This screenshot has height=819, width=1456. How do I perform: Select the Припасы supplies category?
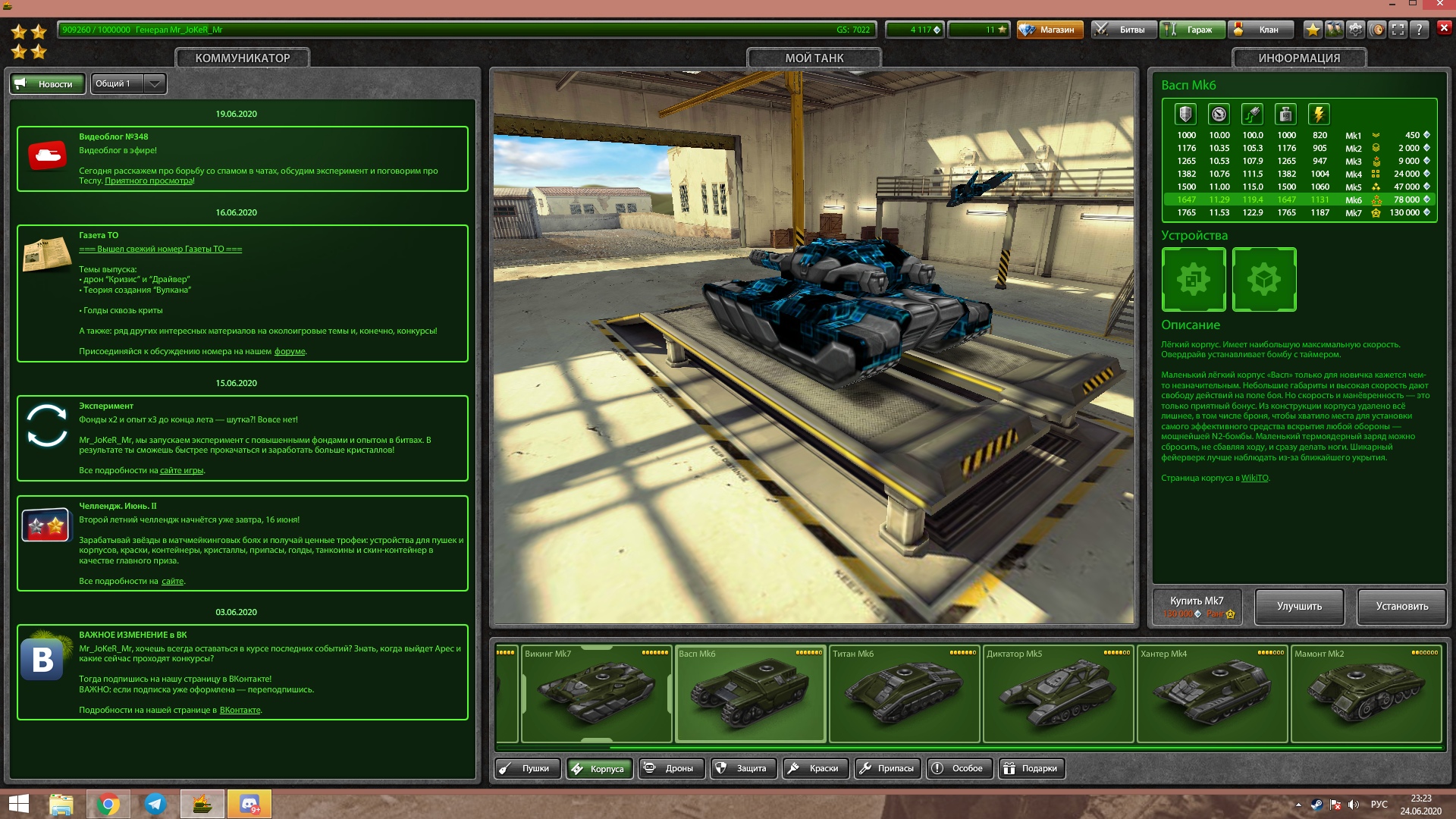pyautogui.click(x=887, y=768)
